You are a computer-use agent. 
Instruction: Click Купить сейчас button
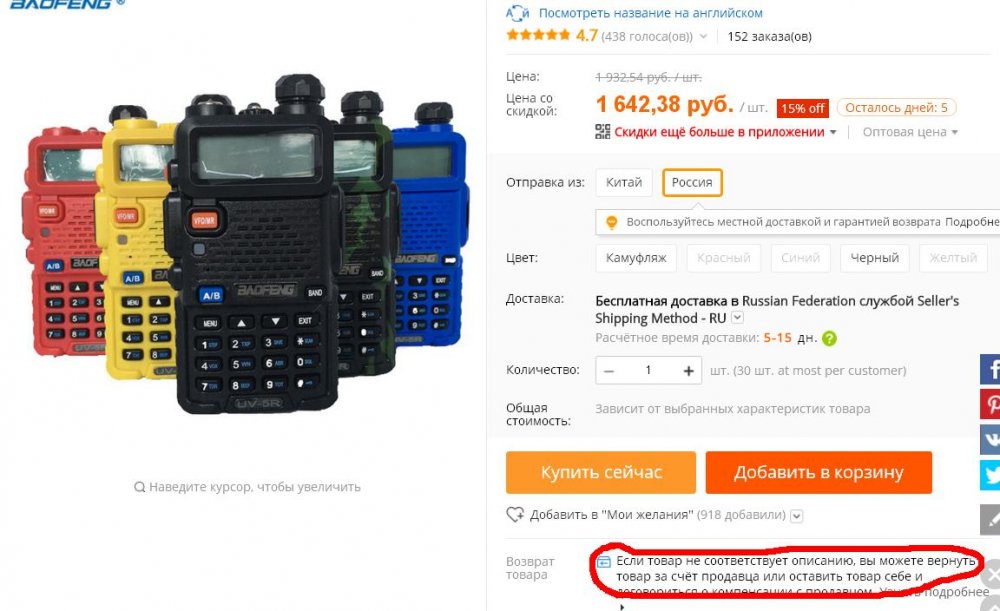pyautogui.click(x=601, y=473)
